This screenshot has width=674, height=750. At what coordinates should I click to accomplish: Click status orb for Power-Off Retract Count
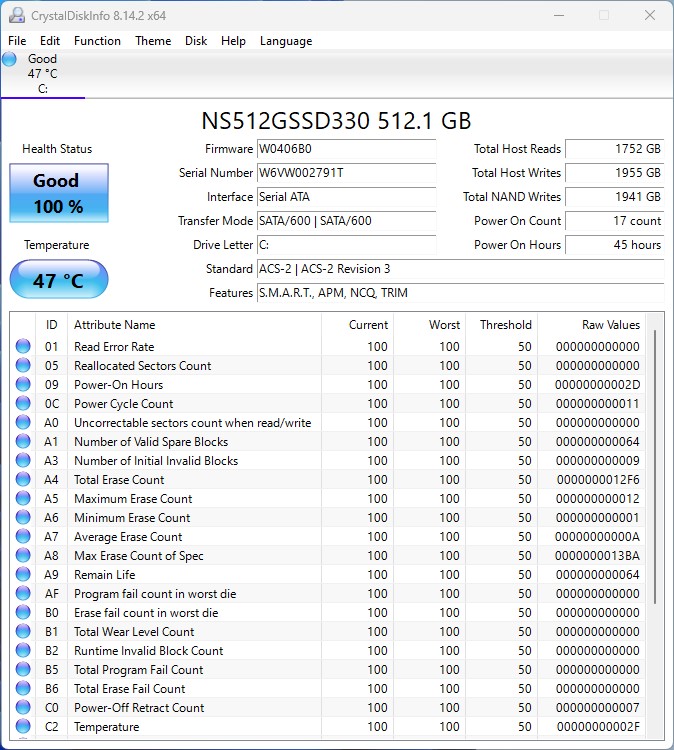click(23, 707)
